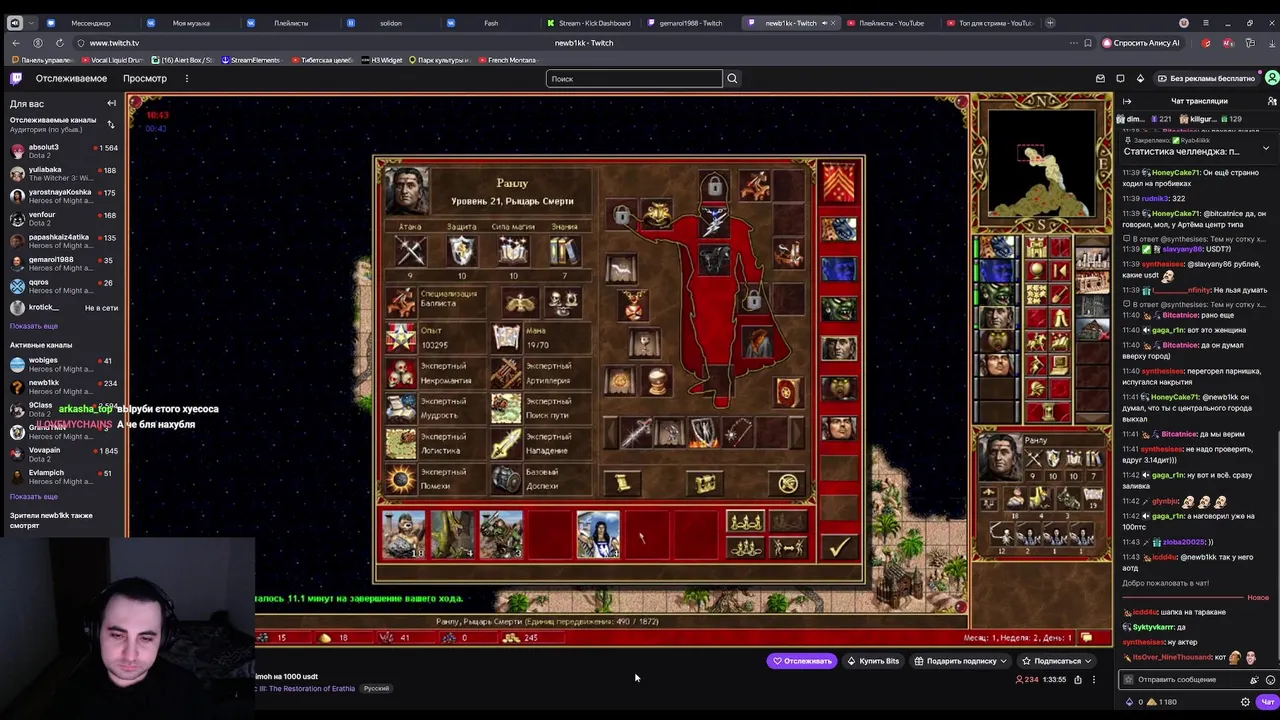
Task: Click the hero portrait of Ранлу
Action: 408,191
